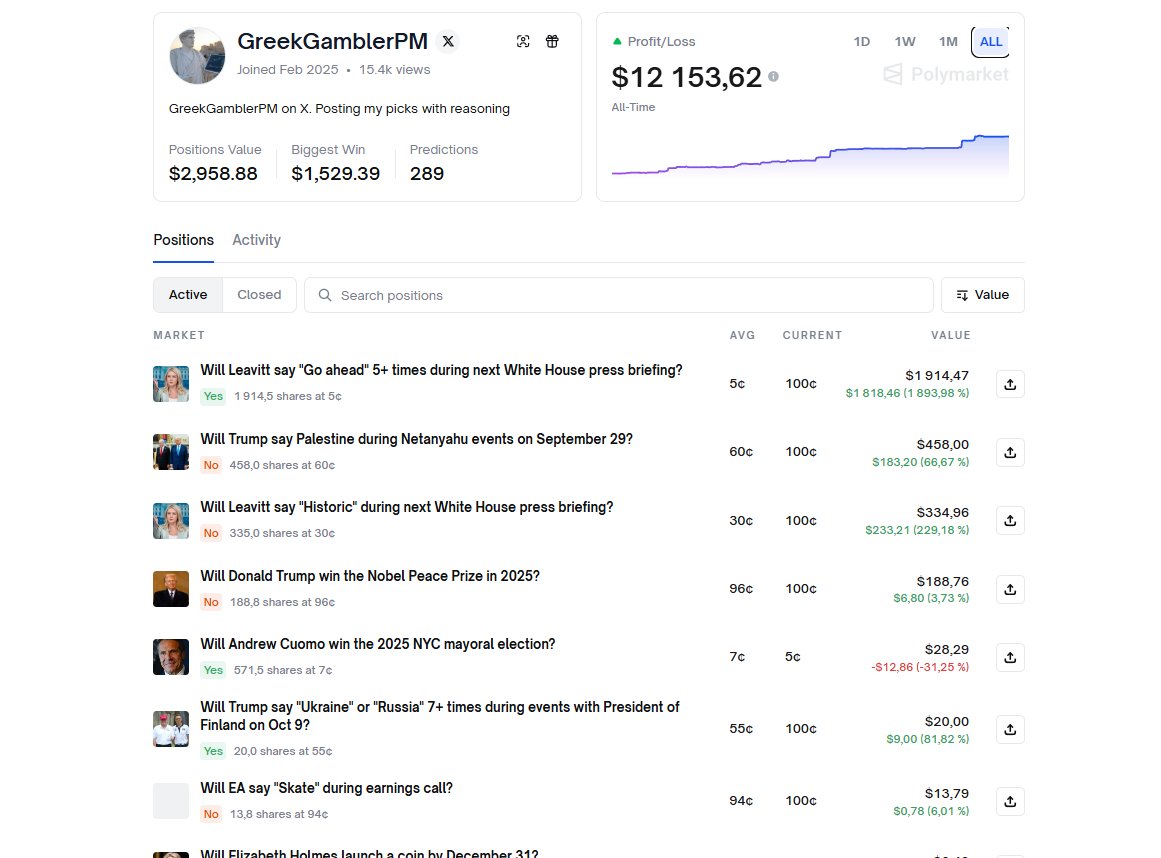Open the GreekGamblerPM avatar picture

pyautogui.click(x=197, y=56)
